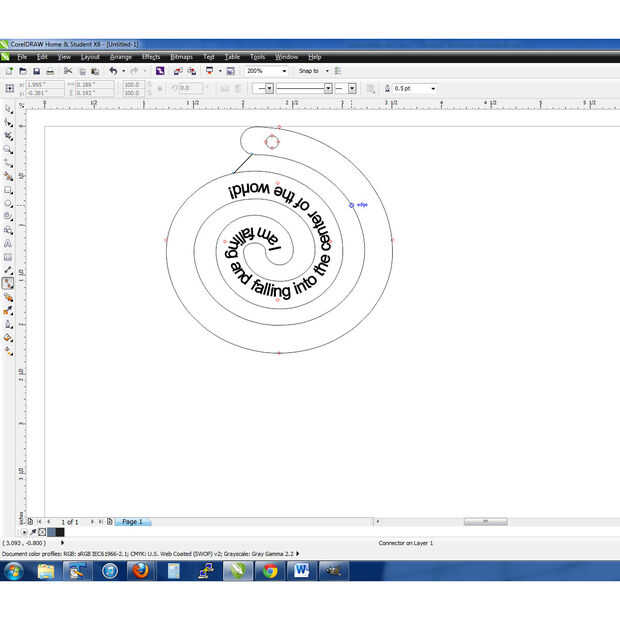
Task: Select the Ellipse tool
Action: tap(8, 204)
